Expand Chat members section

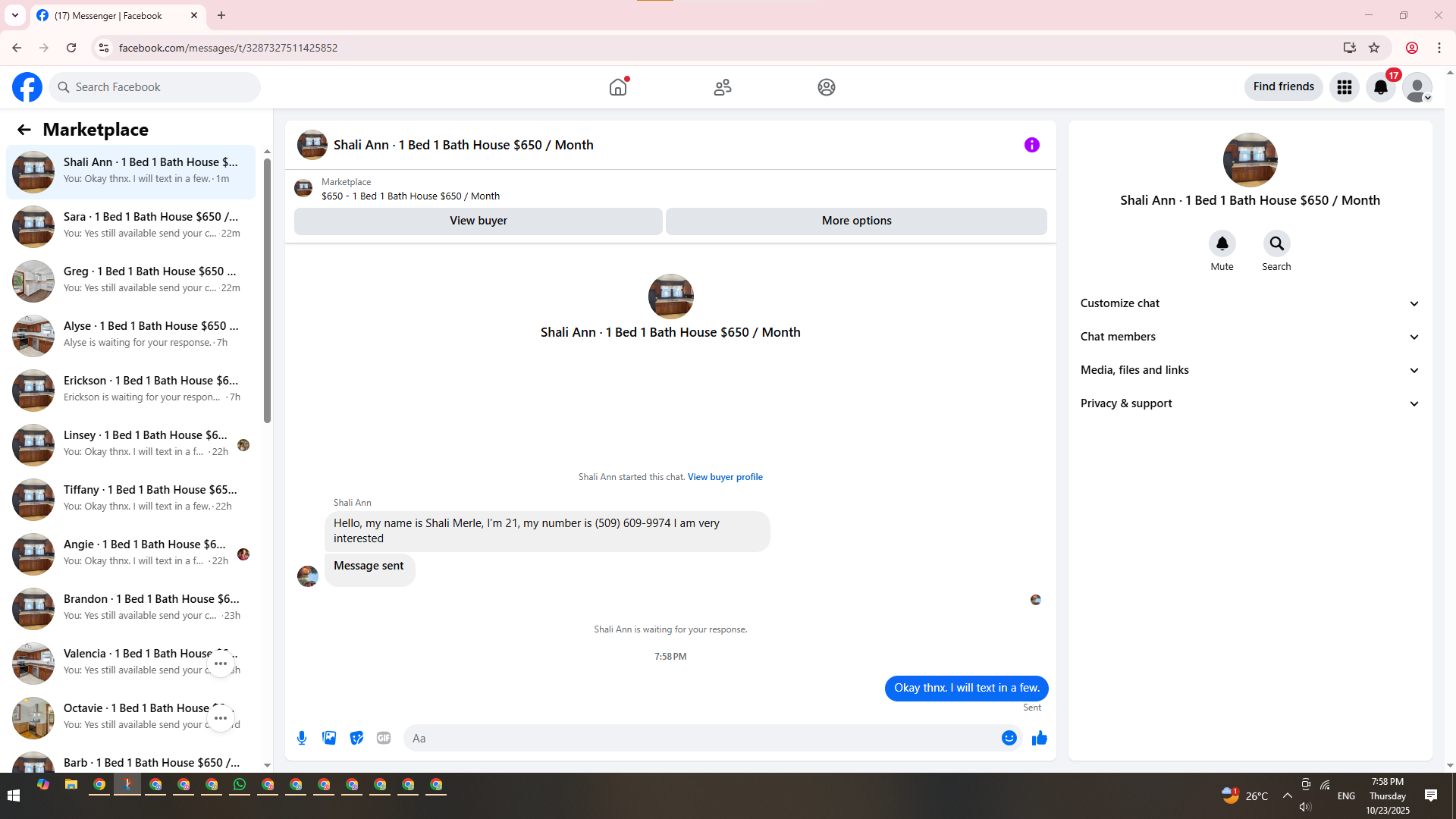click(x=1249, y=337)
